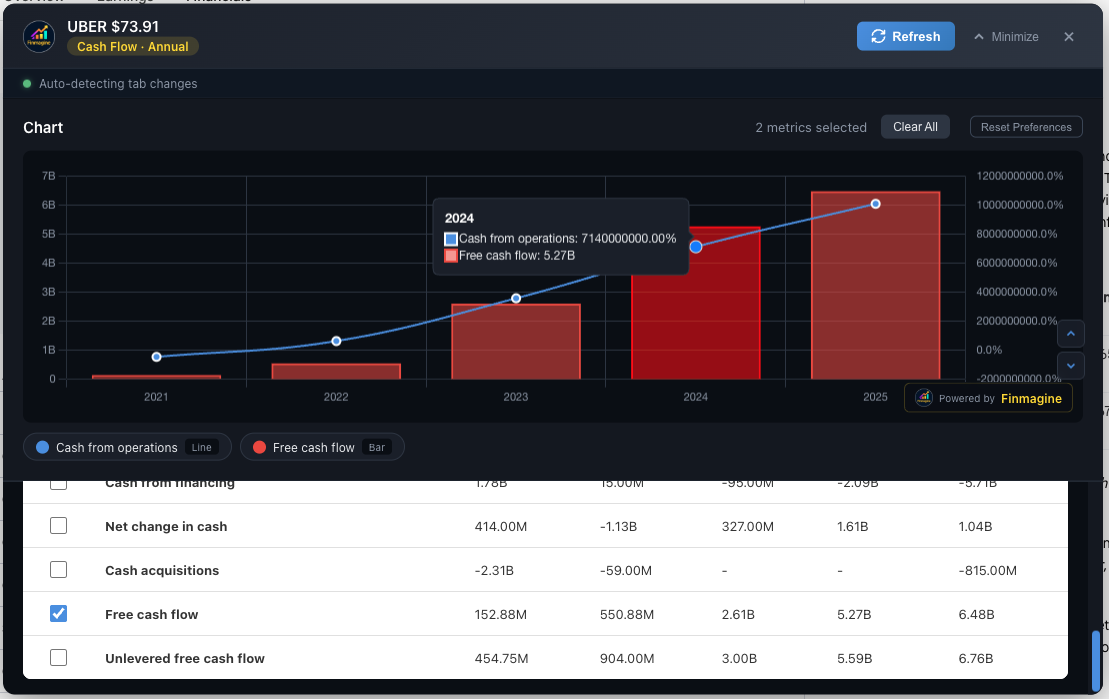Toggle Cash from operations Line chart type
The width and height of the screenshot is (1109, 699).
[201, 448]
